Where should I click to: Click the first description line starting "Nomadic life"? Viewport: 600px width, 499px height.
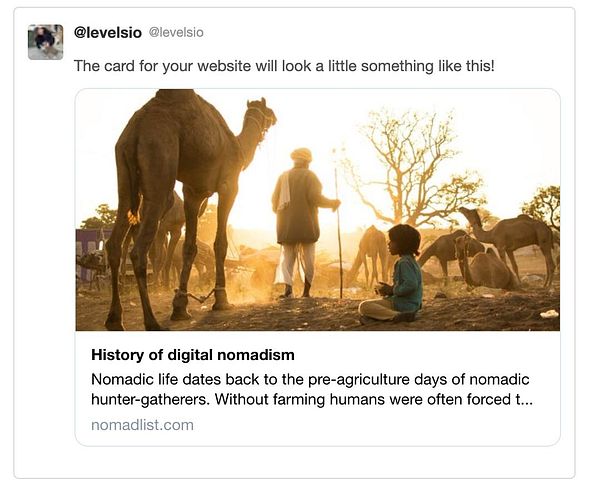click(309, 379)
